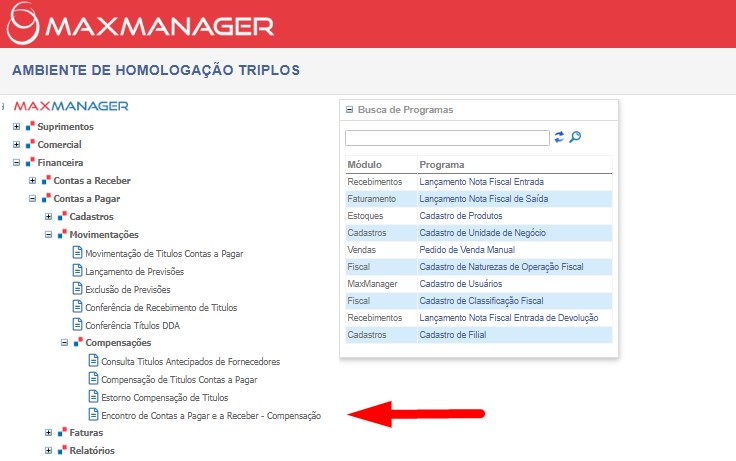Expand the Comercial tree node
Image resolution: width=736 pixels, height=461 pixels.
point(16,144)
